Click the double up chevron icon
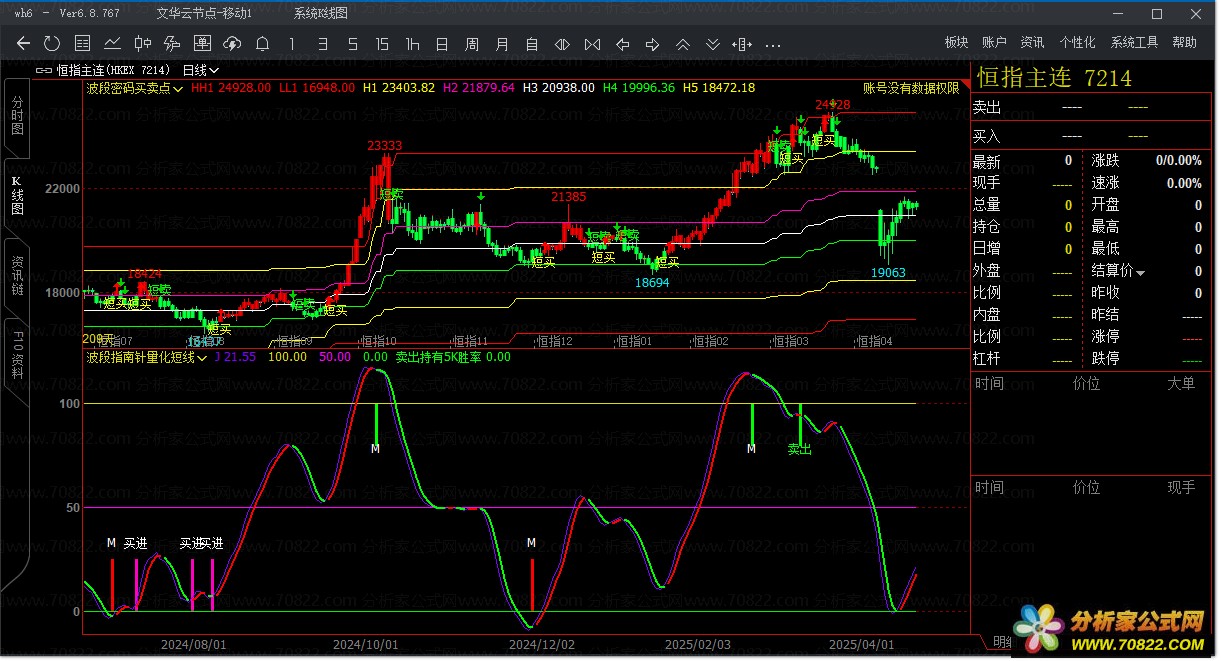The height and width of the screenshot is (661, 1221). pos(683,44)
